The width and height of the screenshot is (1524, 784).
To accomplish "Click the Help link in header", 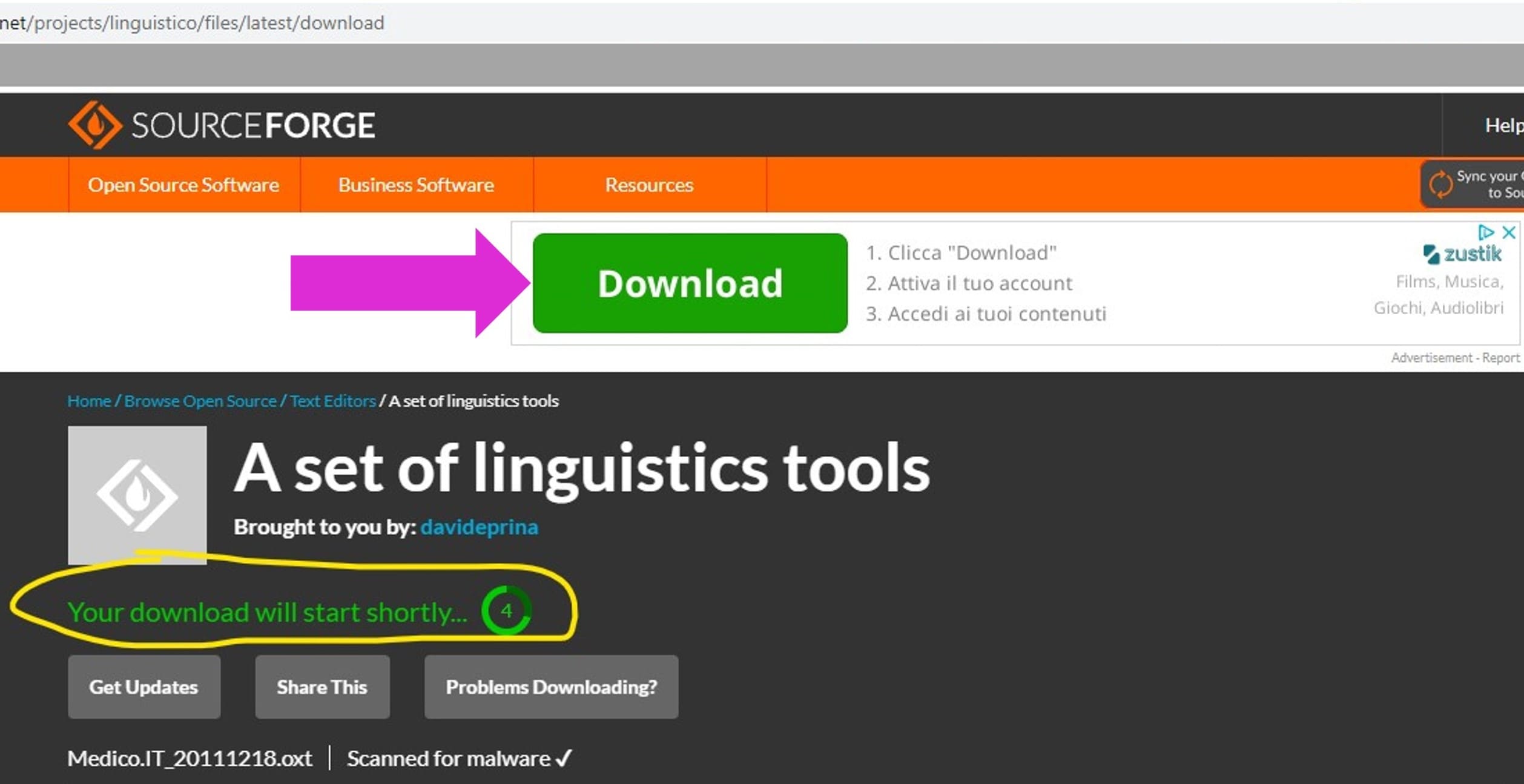I will point(1503,125).
